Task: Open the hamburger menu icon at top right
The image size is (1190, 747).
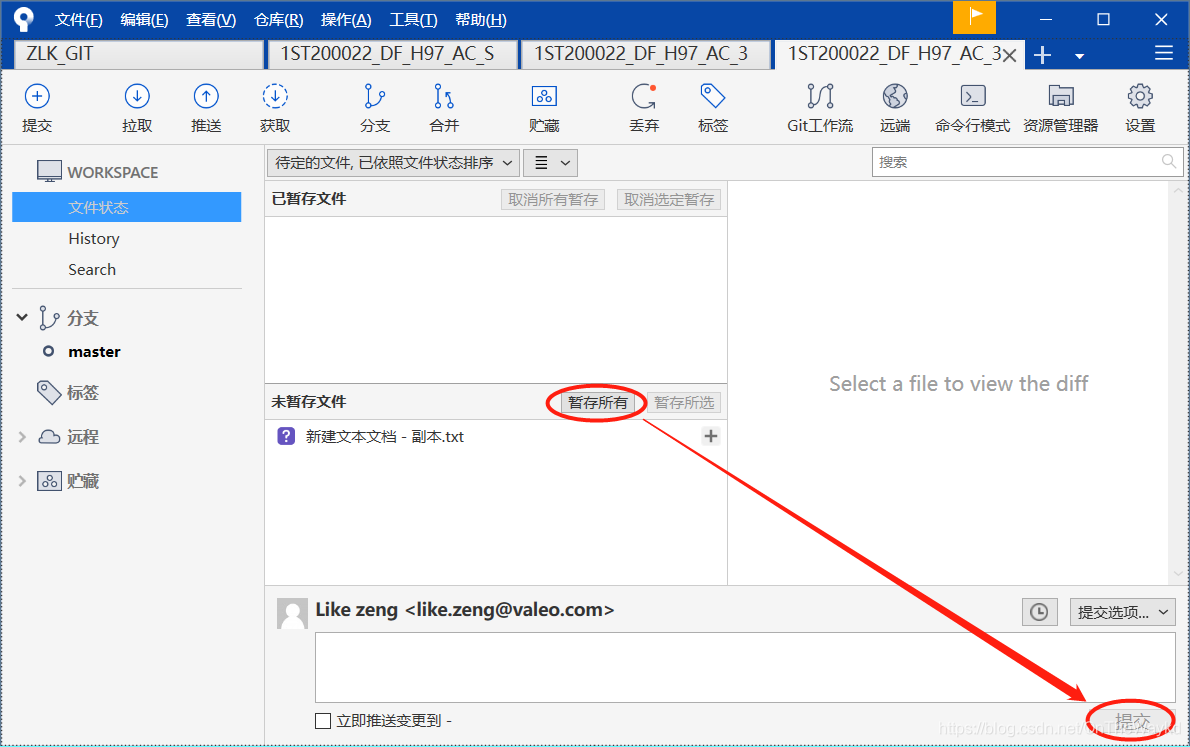Action: click(x=1163, y=53)
